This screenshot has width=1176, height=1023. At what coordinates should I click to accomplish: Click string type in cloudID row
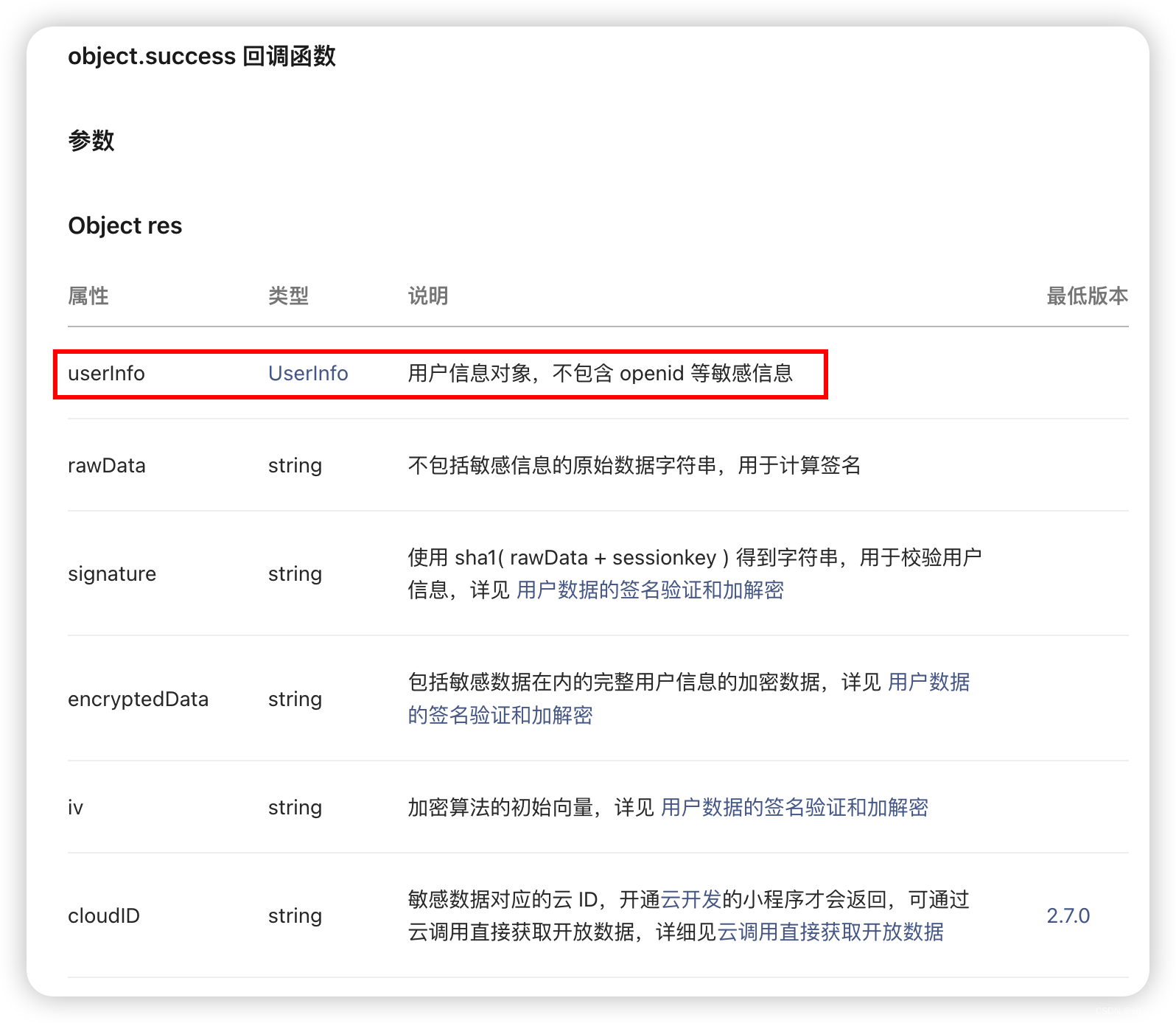[295, 916]
